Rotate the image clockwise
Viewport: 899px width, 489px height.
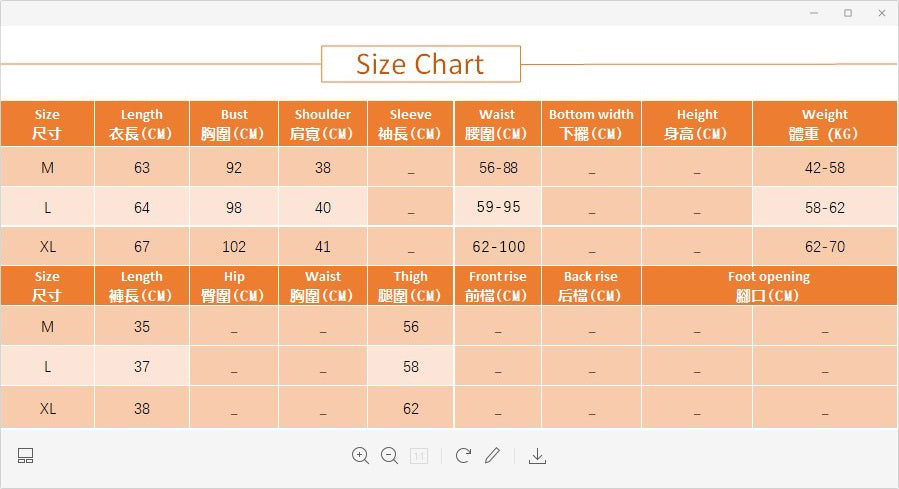pos(463,456)
